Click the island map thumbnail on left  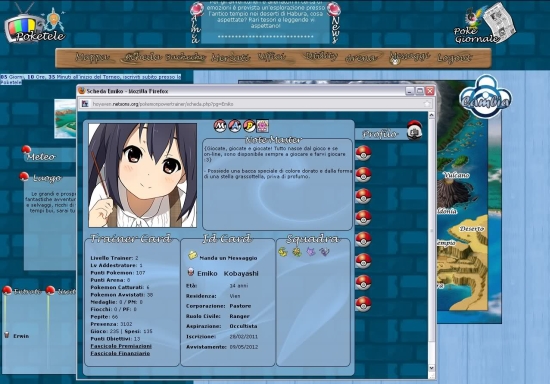click(65, 119)
